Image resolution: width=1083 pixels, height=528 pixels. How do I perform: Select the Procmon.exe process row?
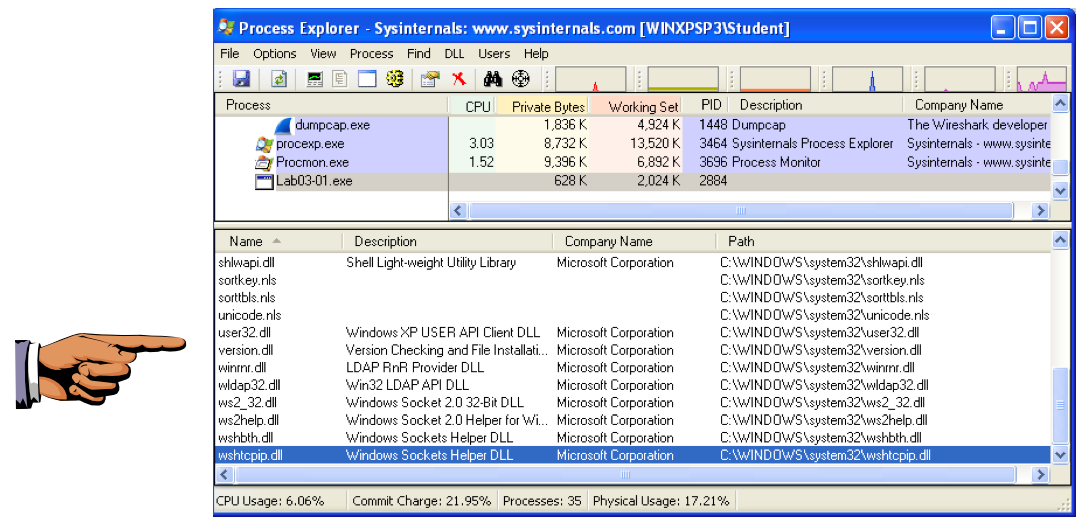633,162
